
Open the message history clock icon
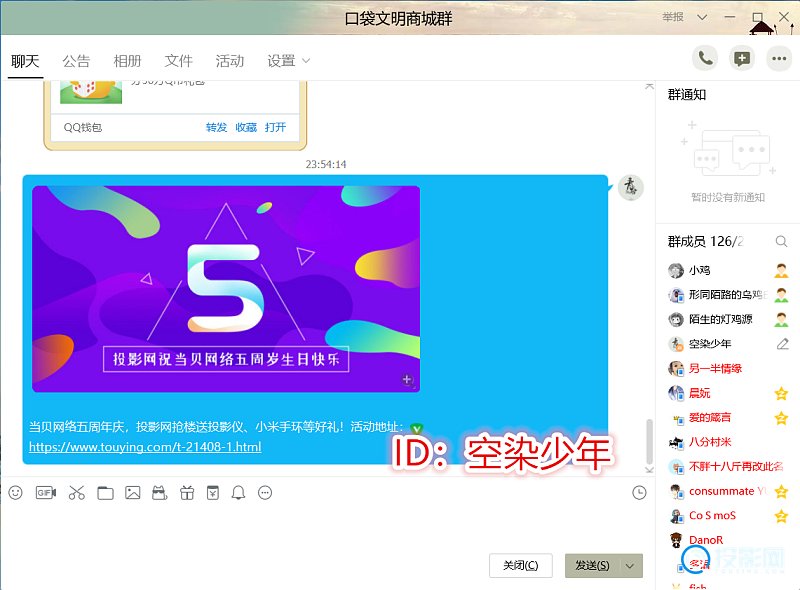click(x=639, y=493)
